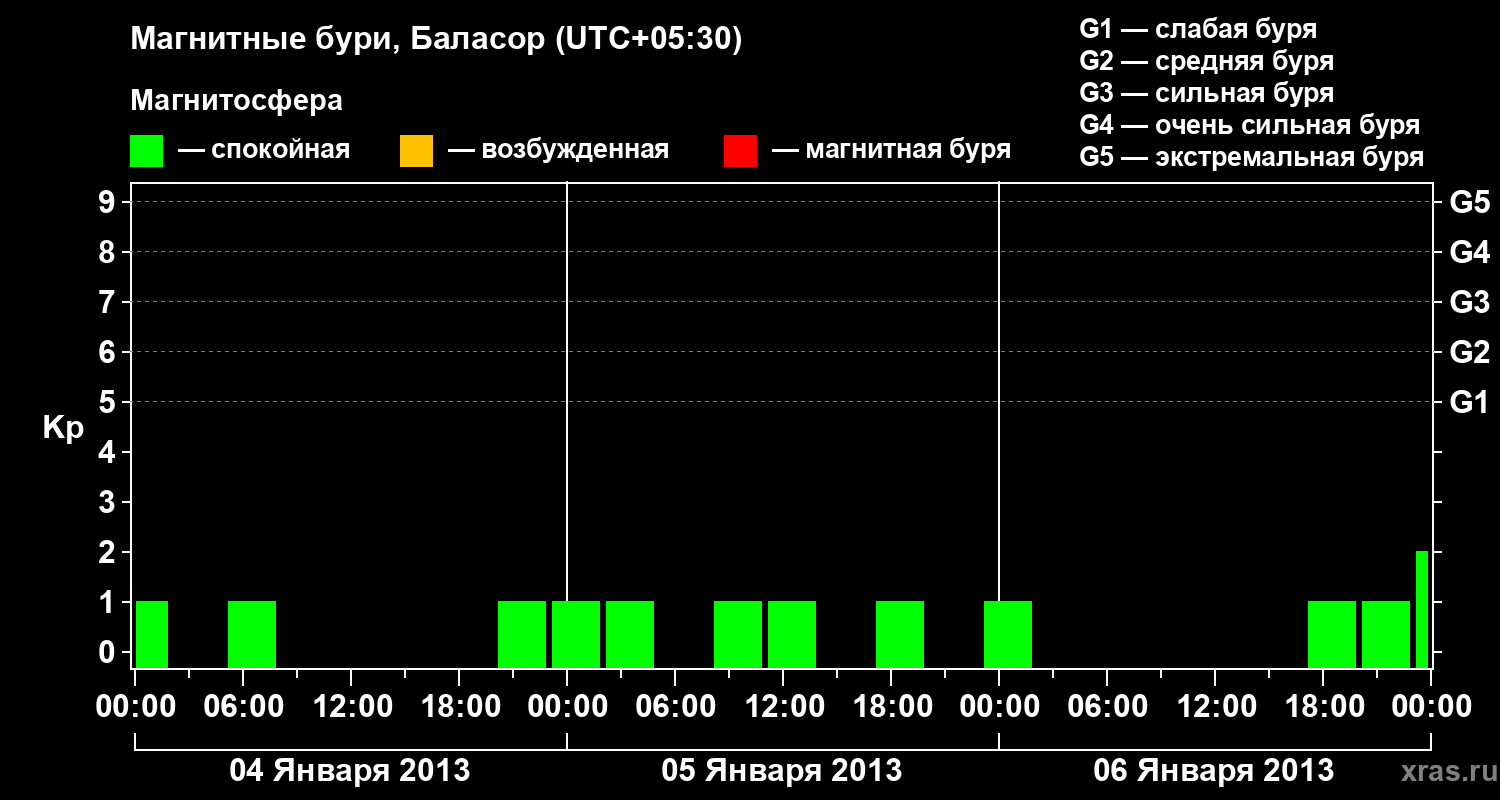The height and width of the screenshot is (800, 1500).
Task: Click the green bar above 06:00 on 04 Января
Action: pyautogui.click(x=252, y=634)
